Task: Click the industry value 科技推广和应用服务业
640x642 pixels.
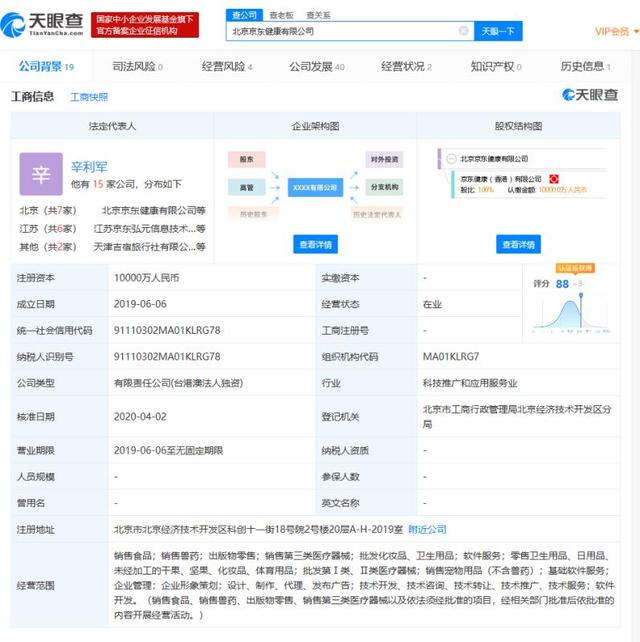Action: click(x=470, y=383)
